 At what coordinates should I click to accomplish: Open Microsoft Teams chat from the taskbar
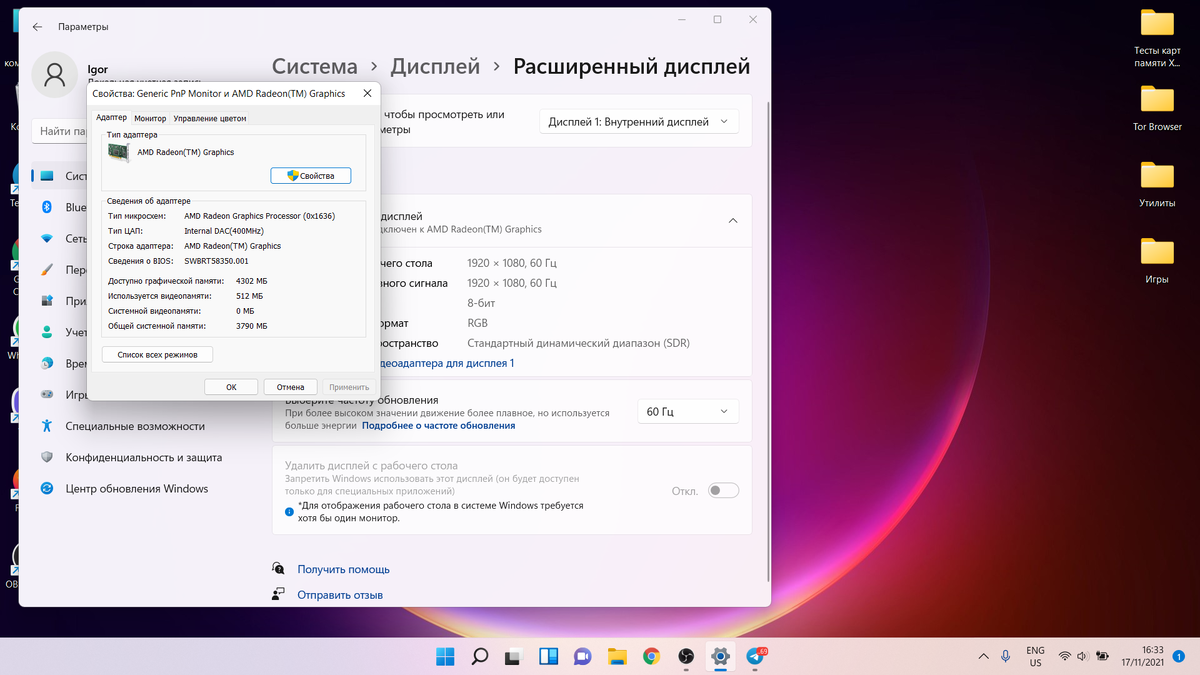click(x=583, y=657)
